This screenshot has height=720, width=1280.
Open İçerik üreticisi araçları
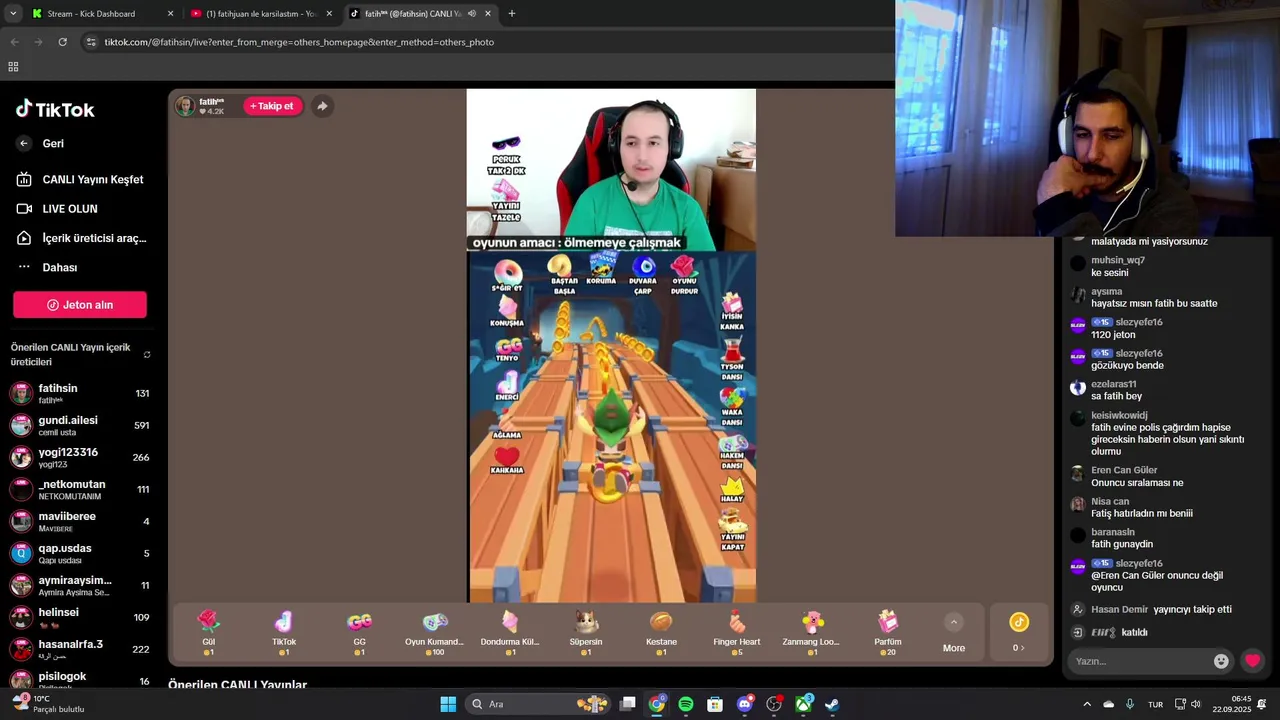coord(80,238)
